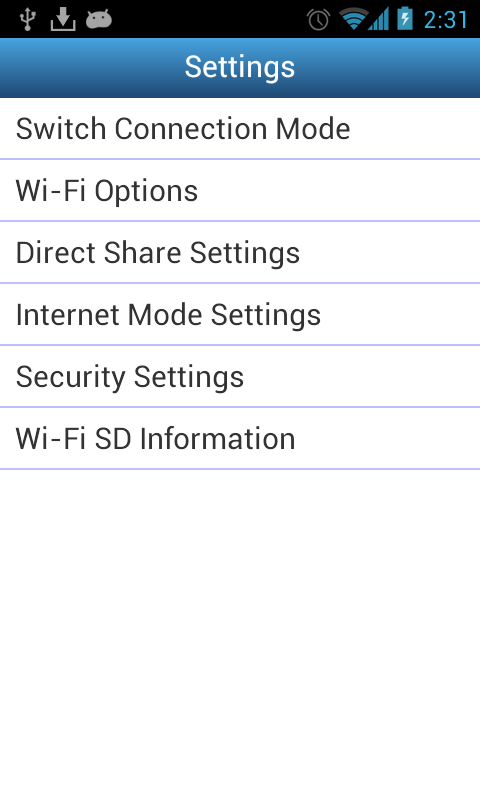Tap the alarm clock status icon
The width and height of the screenshot is (480, 800).
point(318,20)
